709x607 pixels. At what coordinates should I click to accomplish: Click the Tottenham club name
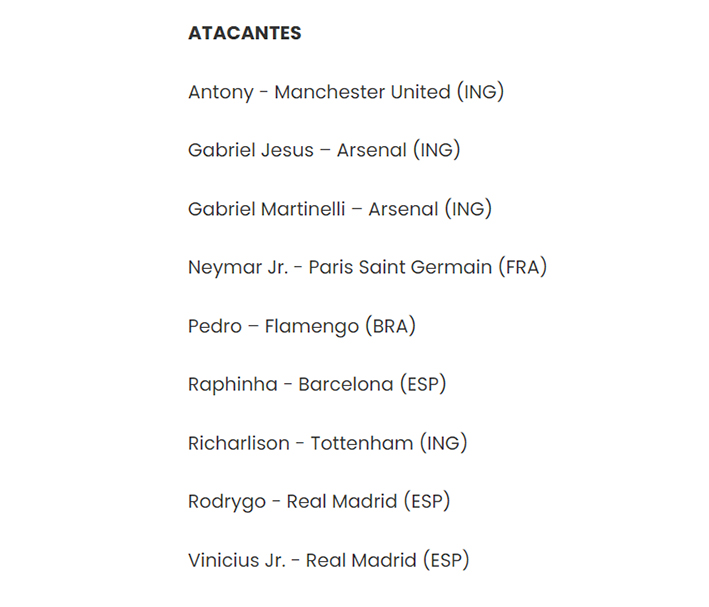tap(361, 443)
